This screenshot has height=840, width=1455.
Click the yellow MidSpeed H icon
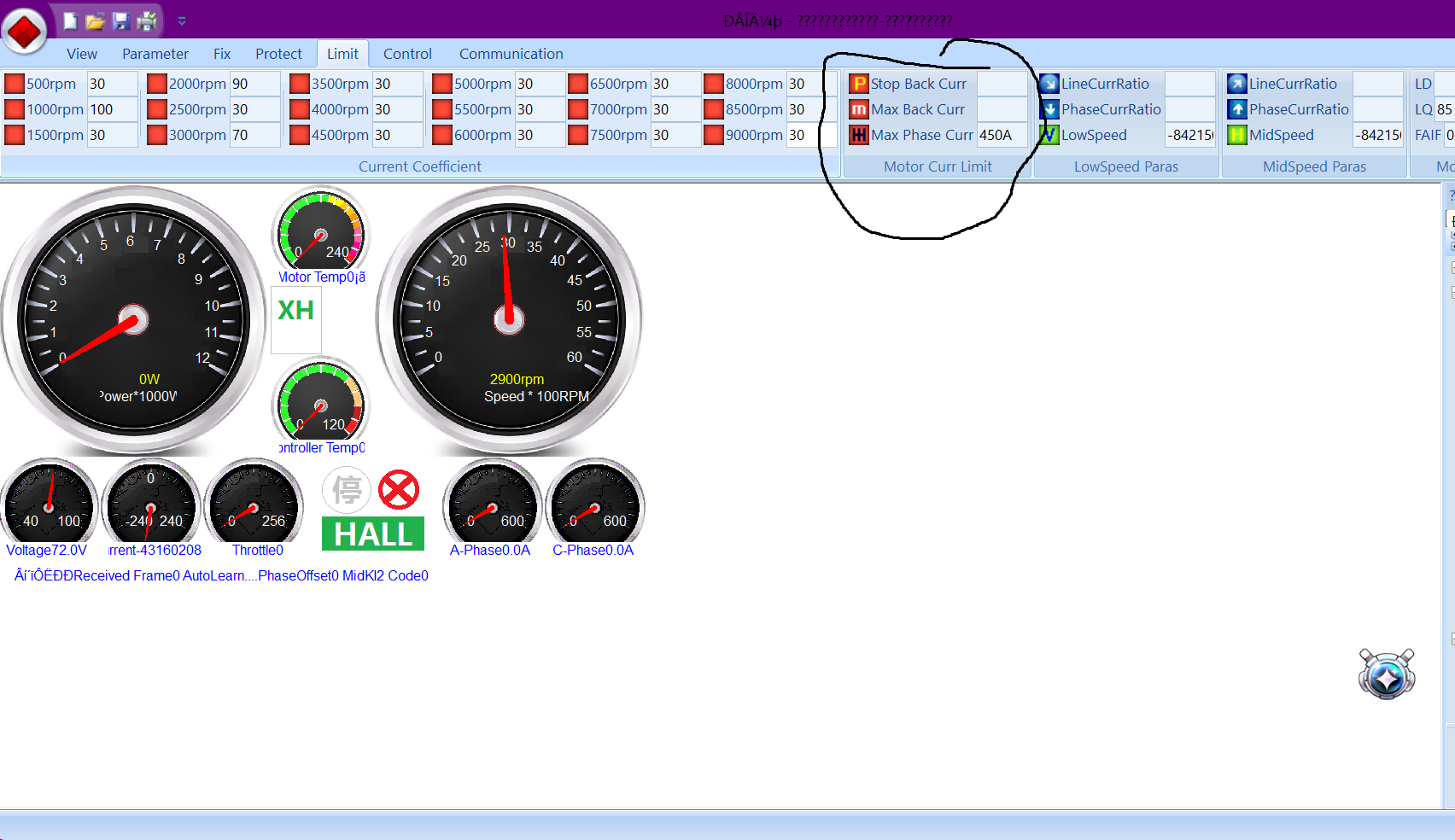tap(1237, 135)
